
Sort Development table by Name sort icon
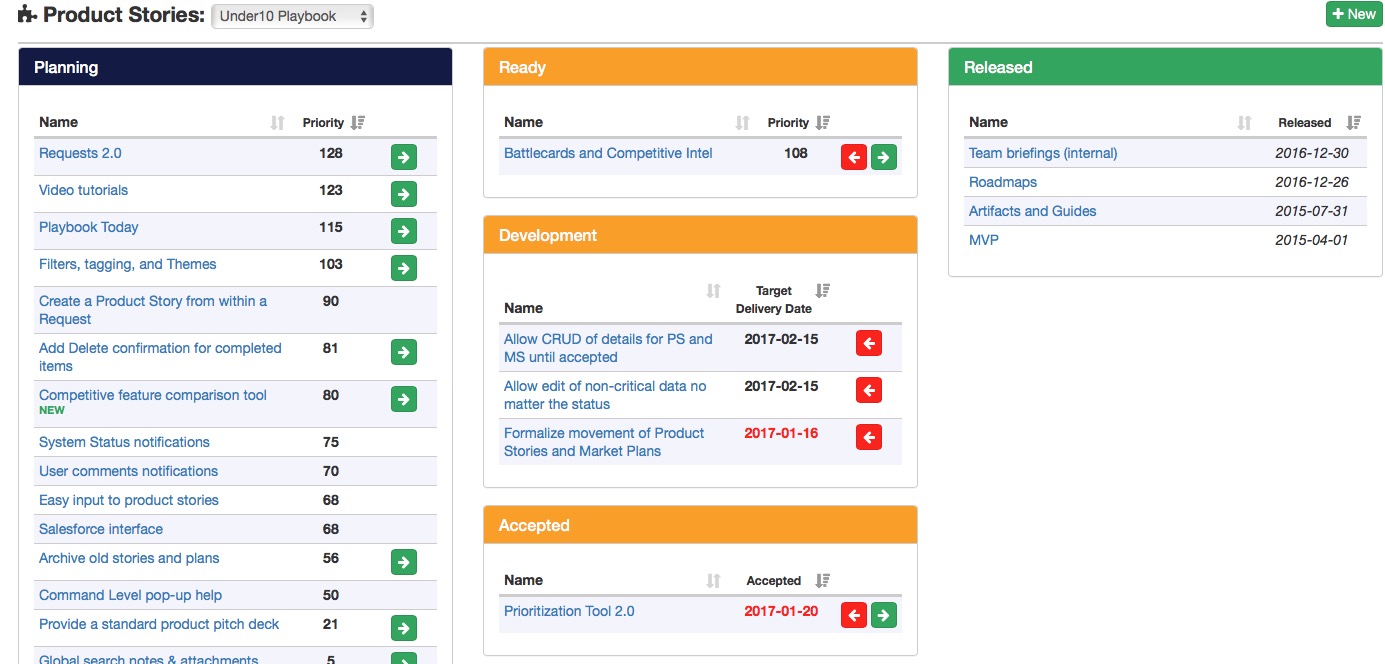(713, 291)
